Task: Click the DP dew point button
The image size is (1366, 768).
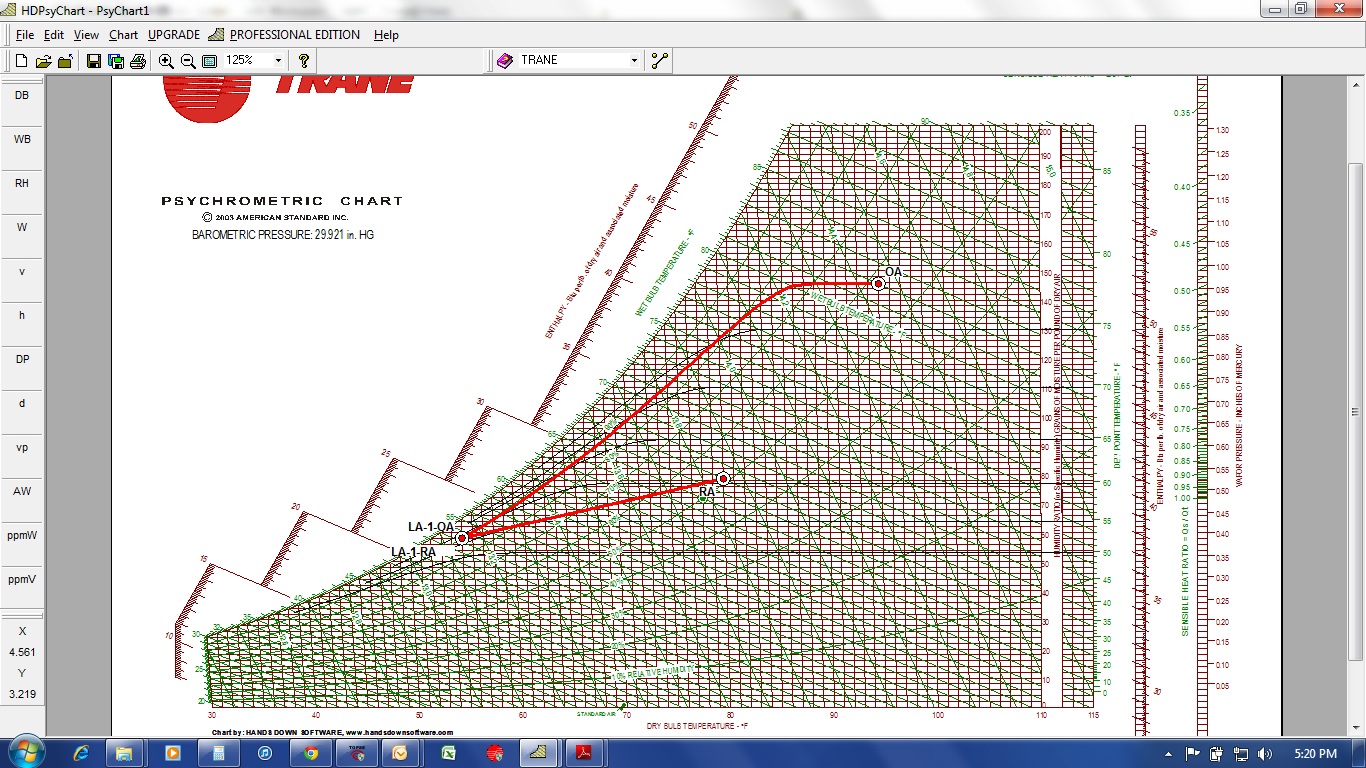Action: point(21,359)
